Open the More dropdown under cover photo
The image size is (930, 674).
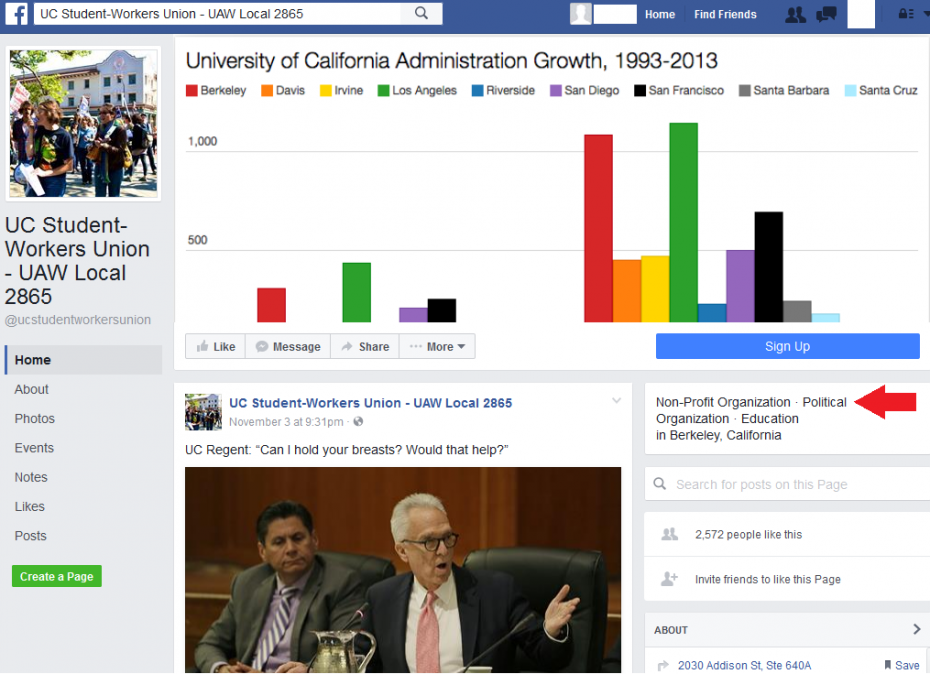pos(437,346)
